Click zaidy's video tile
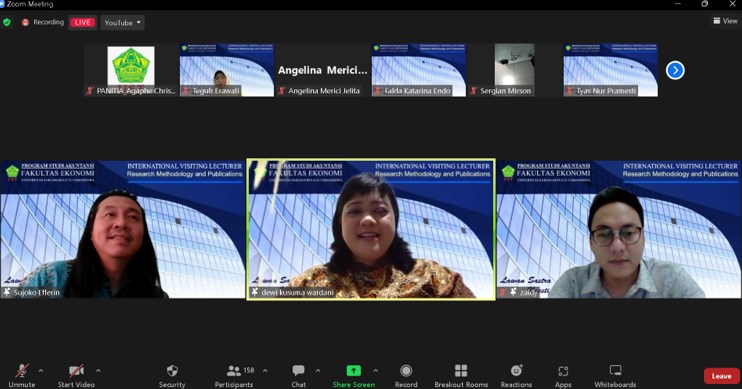Screen dimensions: 742x389 [619, 230]
